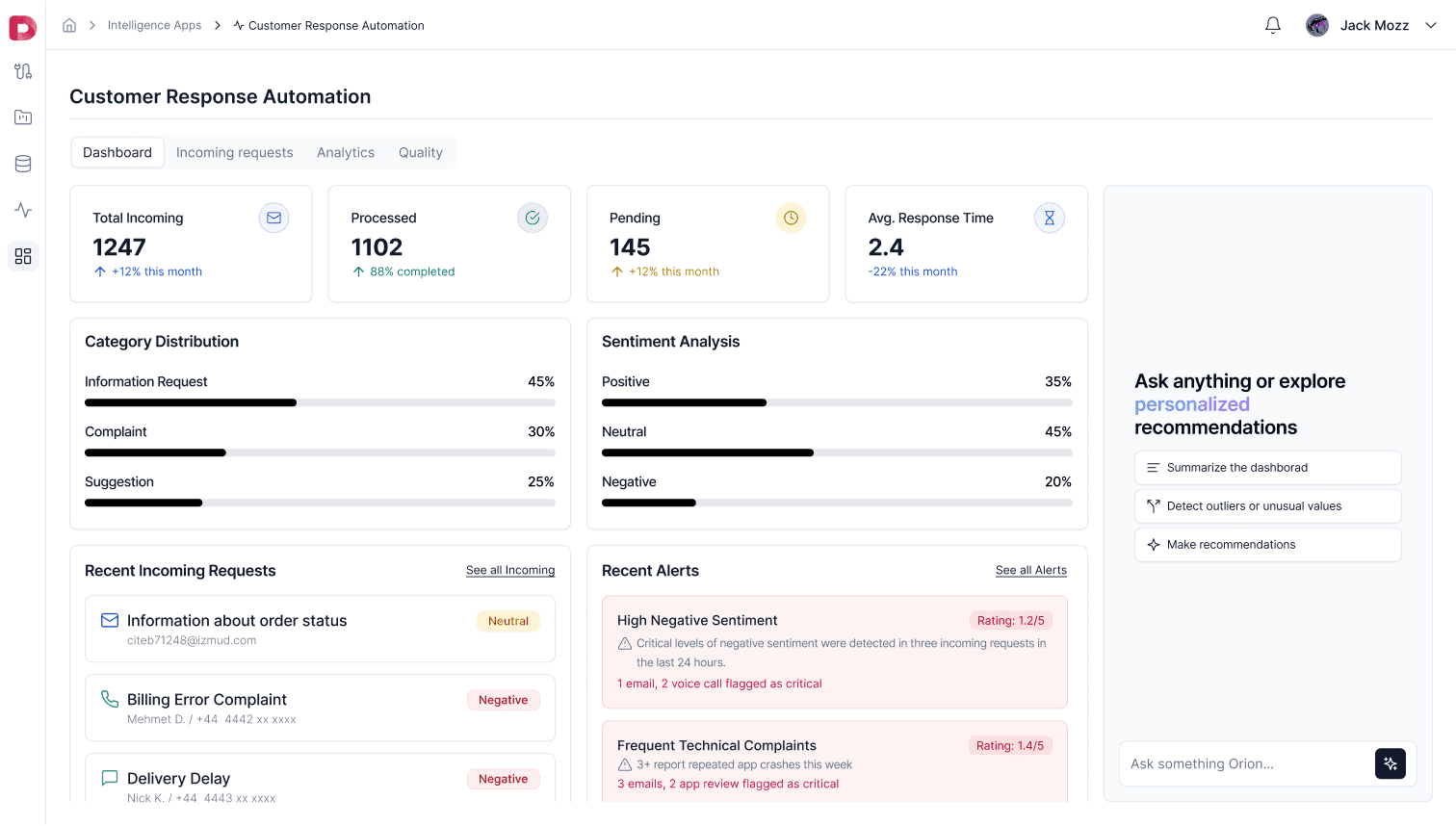The height and width of the screenshot is (826, 1456).
Task: Select the connections plug icon in sidebar
Action: (x=22, y=71)
